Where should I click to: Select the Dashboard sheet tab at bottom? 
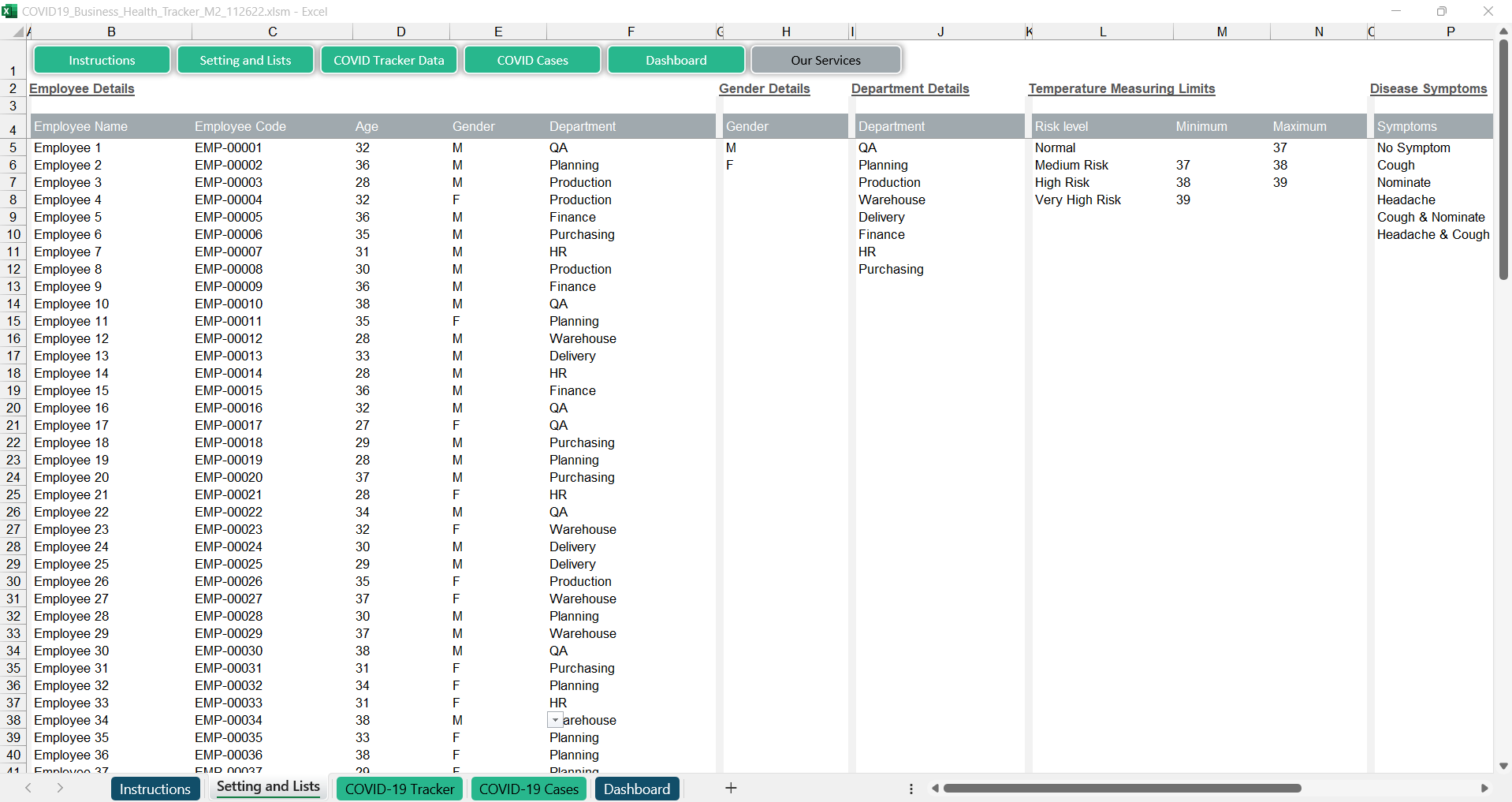tap(636, 789)
